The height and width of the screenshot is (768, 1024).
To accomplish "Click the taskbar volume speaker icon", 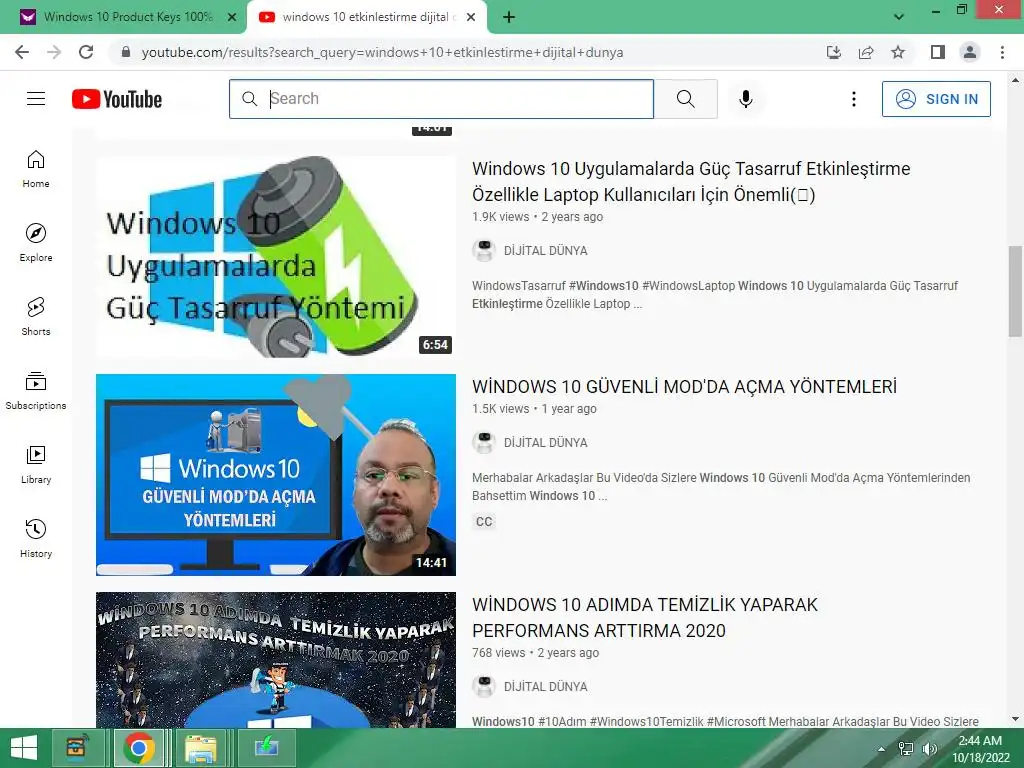I will (x=929, y=749).
